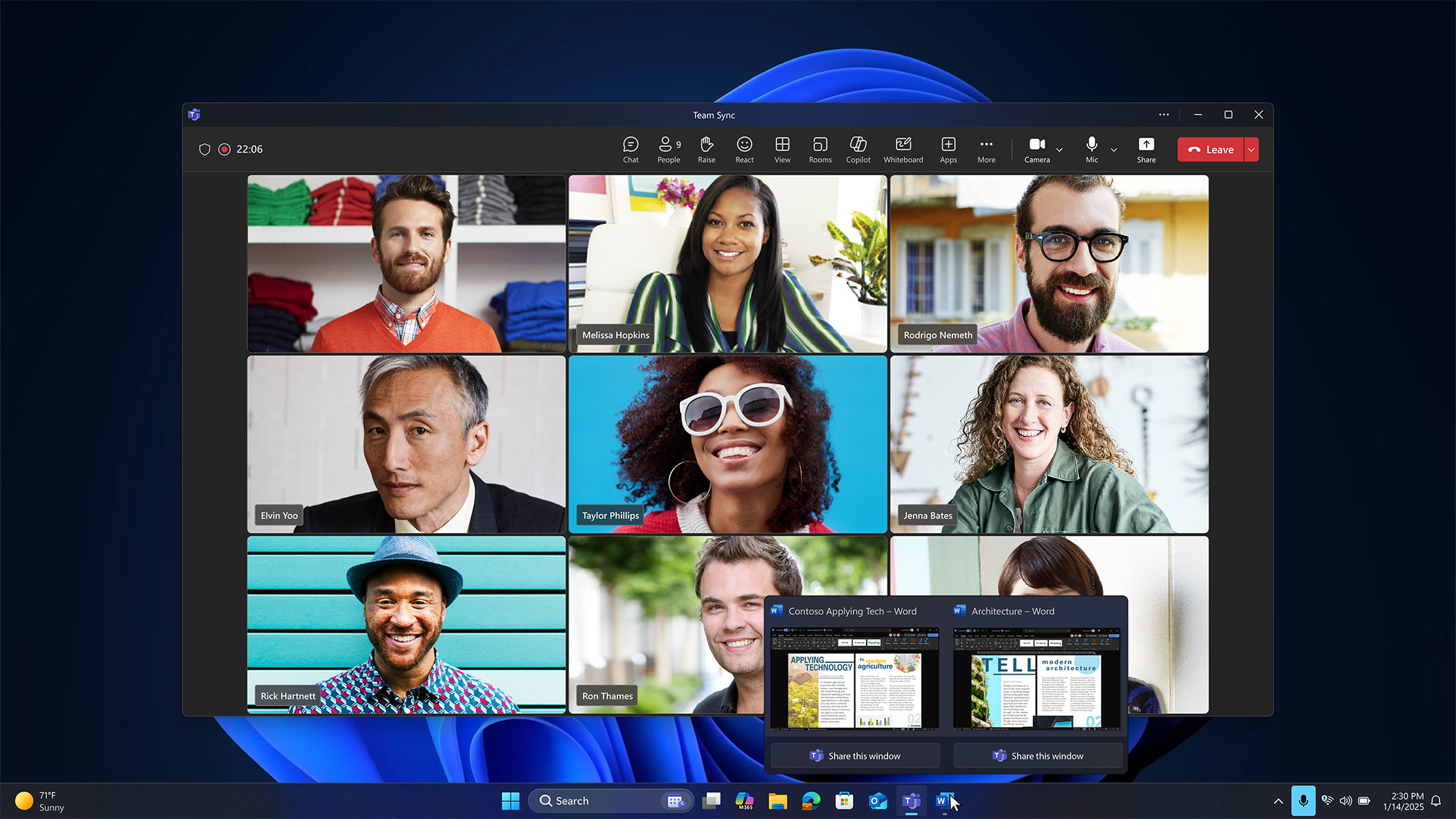
Task: Click the Word taskbar icon
Action: (x=944, y=801)
